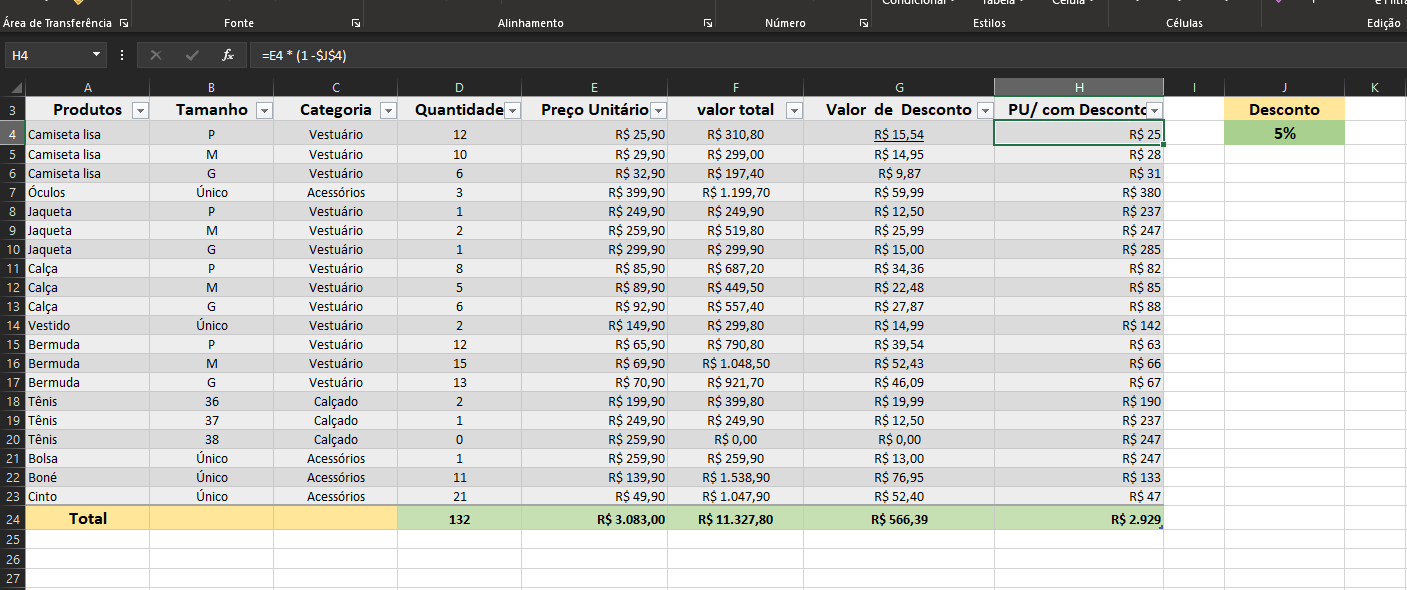Select the Cinto product cell
Screen dimensions: 1407x590
pos(88,496)
